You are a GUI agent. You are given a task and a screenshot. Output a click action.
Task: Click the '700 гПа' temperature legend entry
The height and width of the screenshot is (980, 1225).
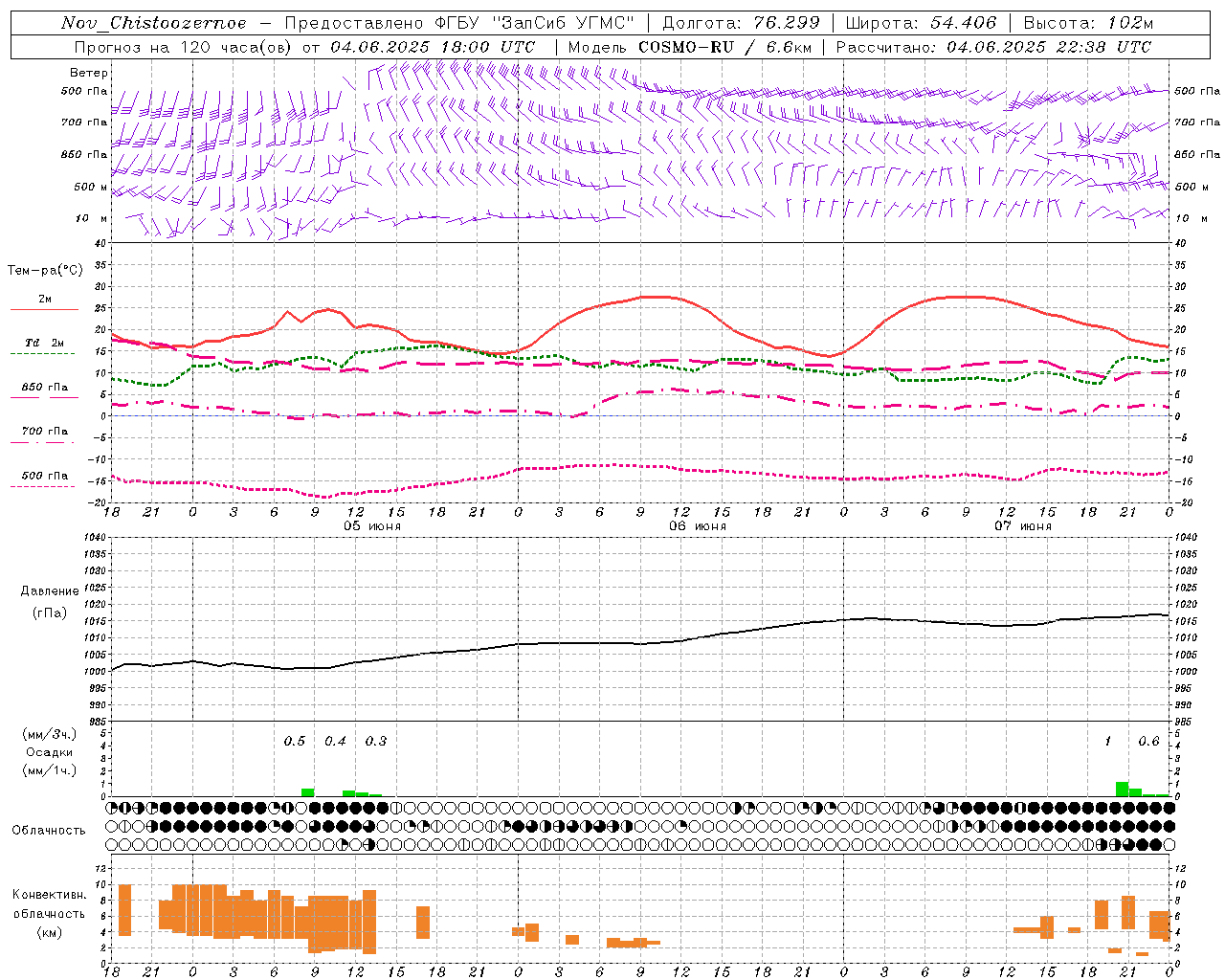pos(45,432)
